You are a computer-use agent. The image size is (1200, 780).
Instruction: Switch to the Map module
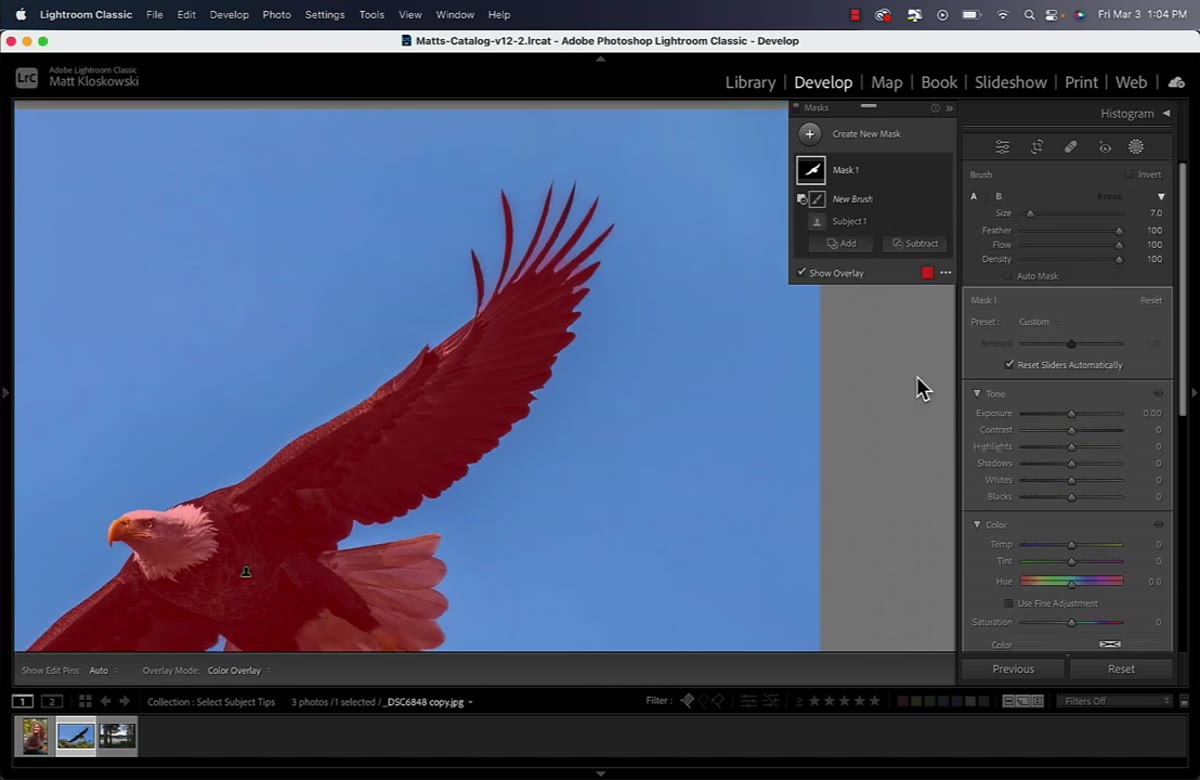click(x=886, y=82)
